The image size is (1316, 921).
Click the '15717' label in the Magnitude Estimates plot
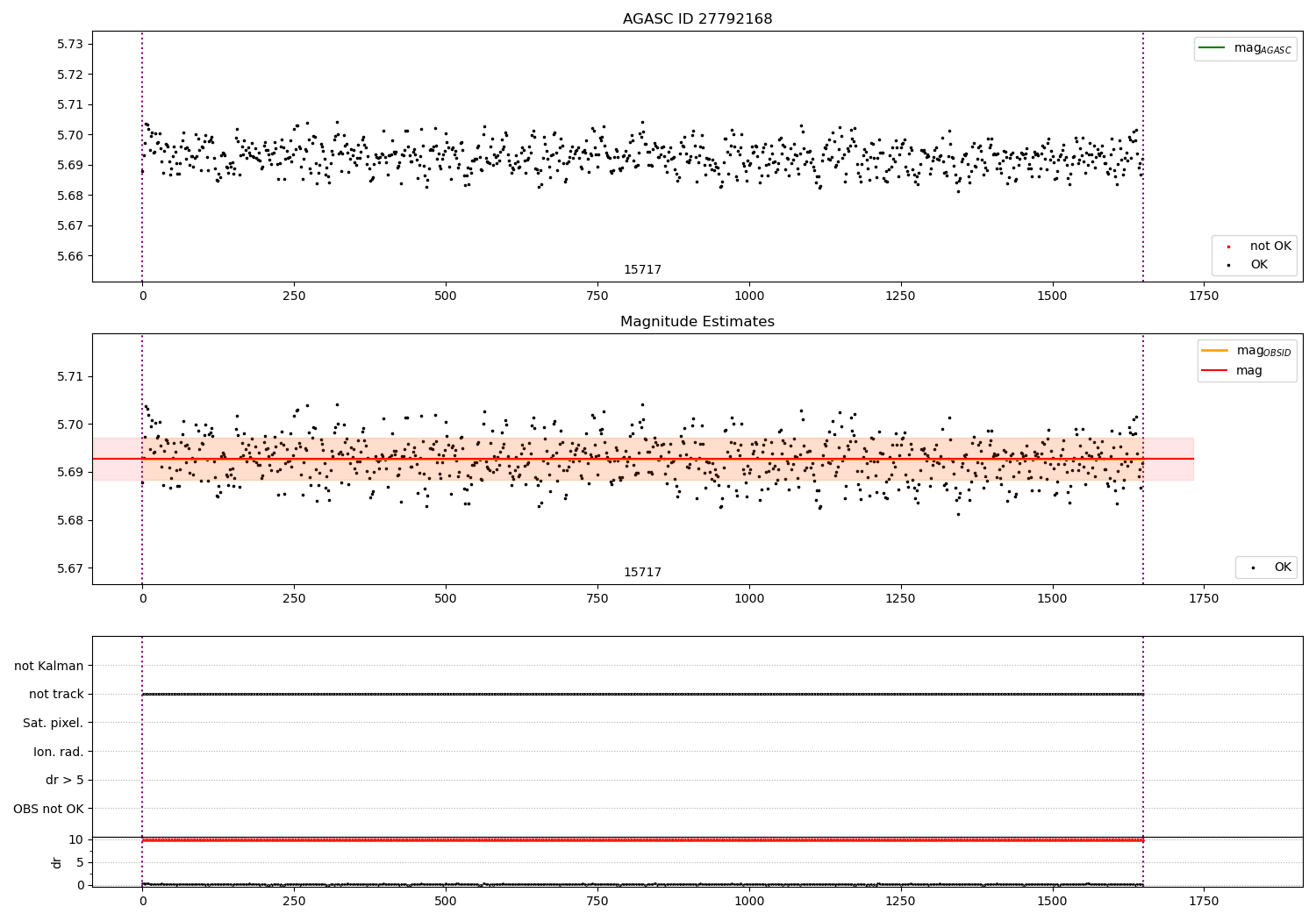click(642, 573)
